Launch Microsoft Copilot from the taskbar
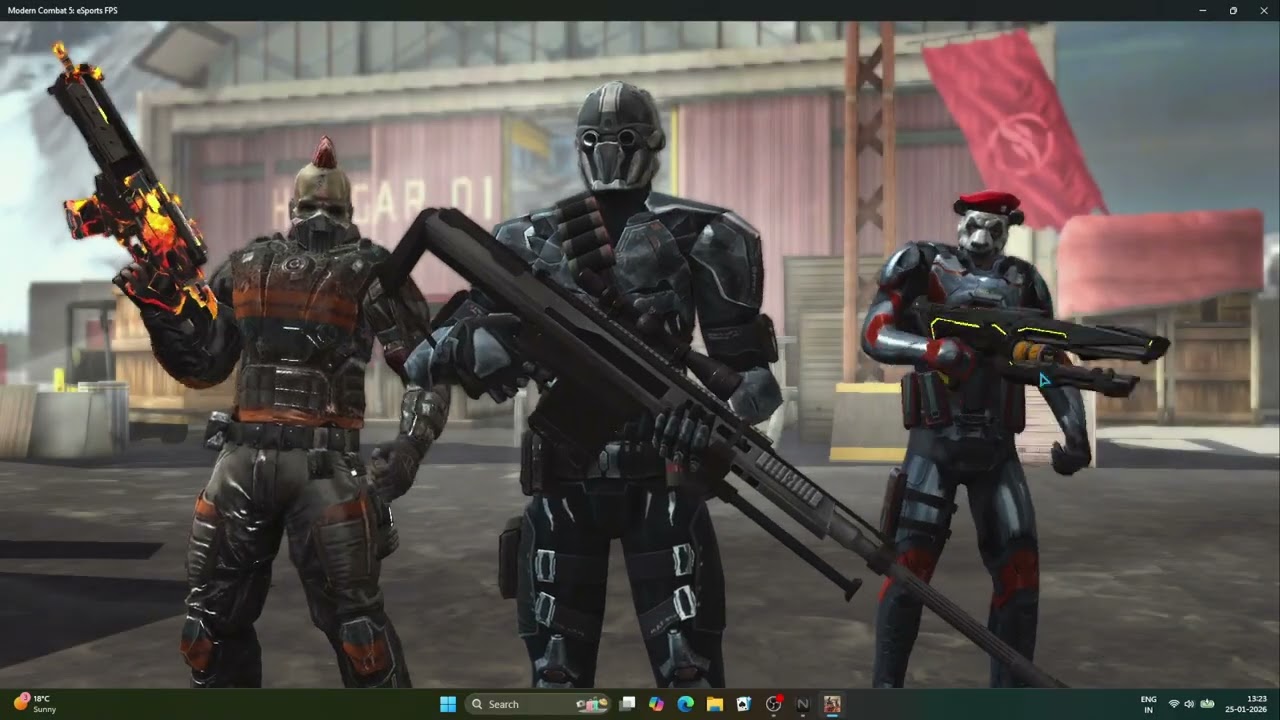This screenshot has height=720, width=1280. pyautogui.click(x=656, y=704)
